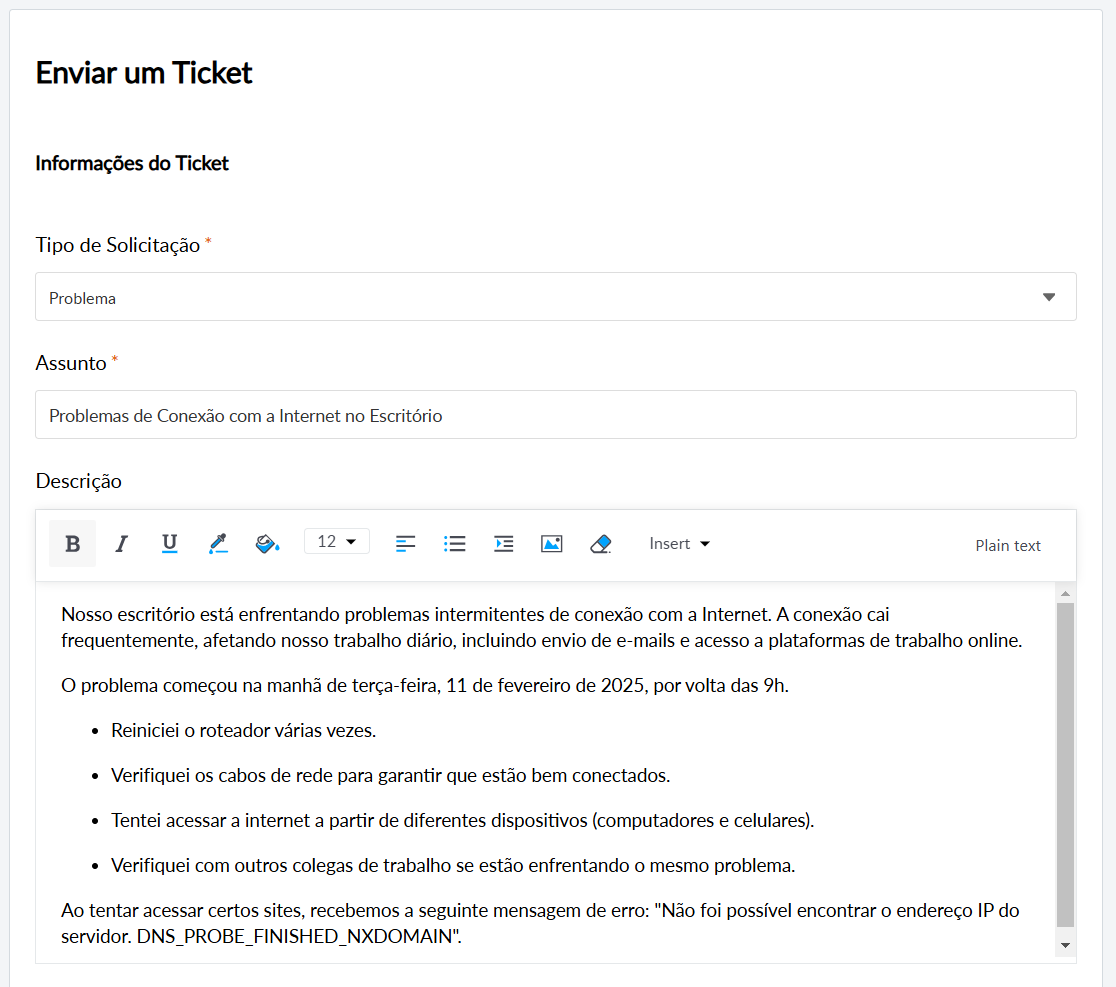
Task: Click the line 'Tentei acessar a internet'
Action: click(463, 820)
